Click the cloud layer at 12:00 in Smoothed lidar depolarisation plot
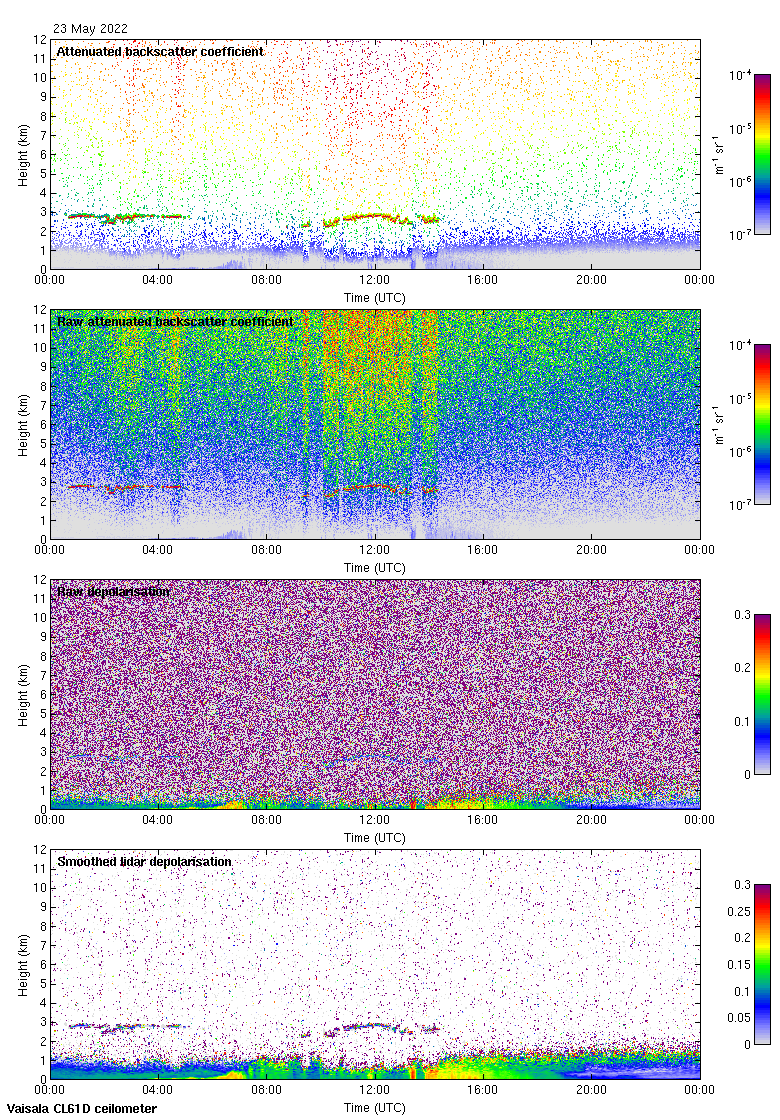The width and height of the screenshot is (780, 1120). pyautogui.click(x=374, y=1026)
